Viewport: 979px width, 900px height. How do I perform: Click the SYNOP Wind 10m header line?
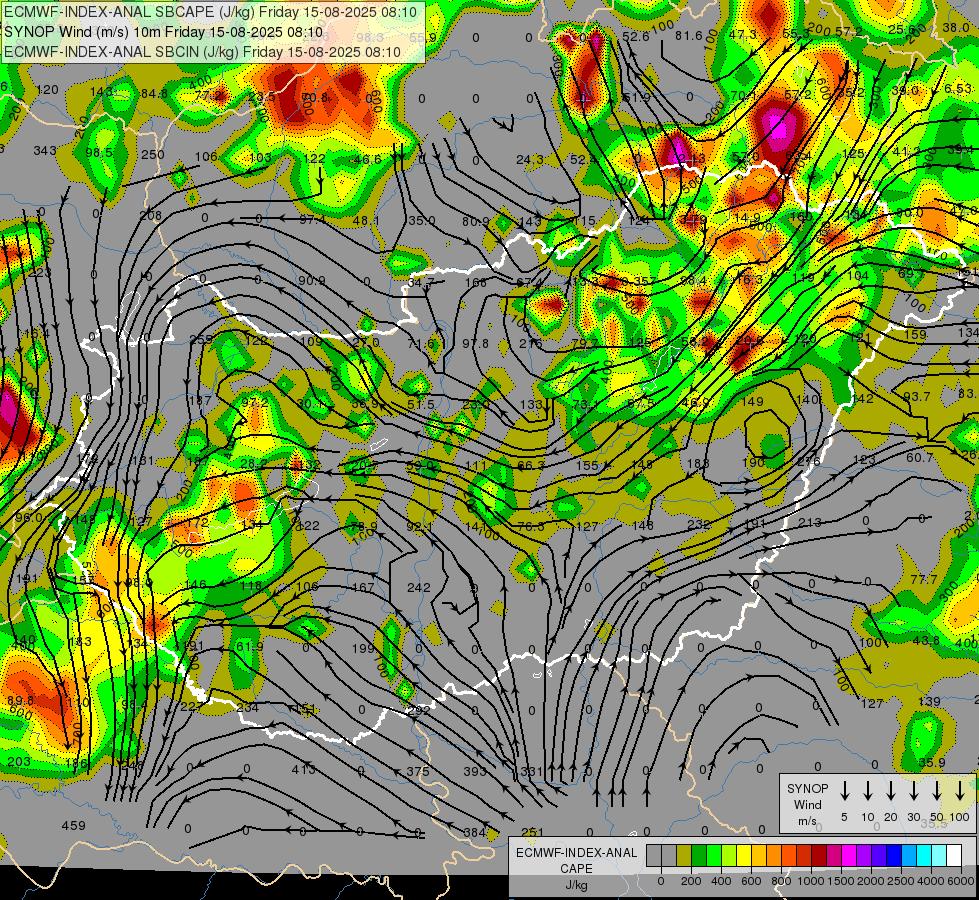(x=164, y=32)
